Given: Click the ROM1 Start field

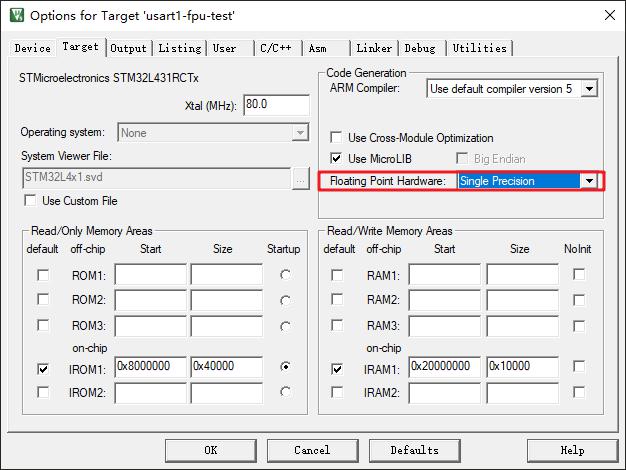Looking at the screenshot, I should pos(151,274).
